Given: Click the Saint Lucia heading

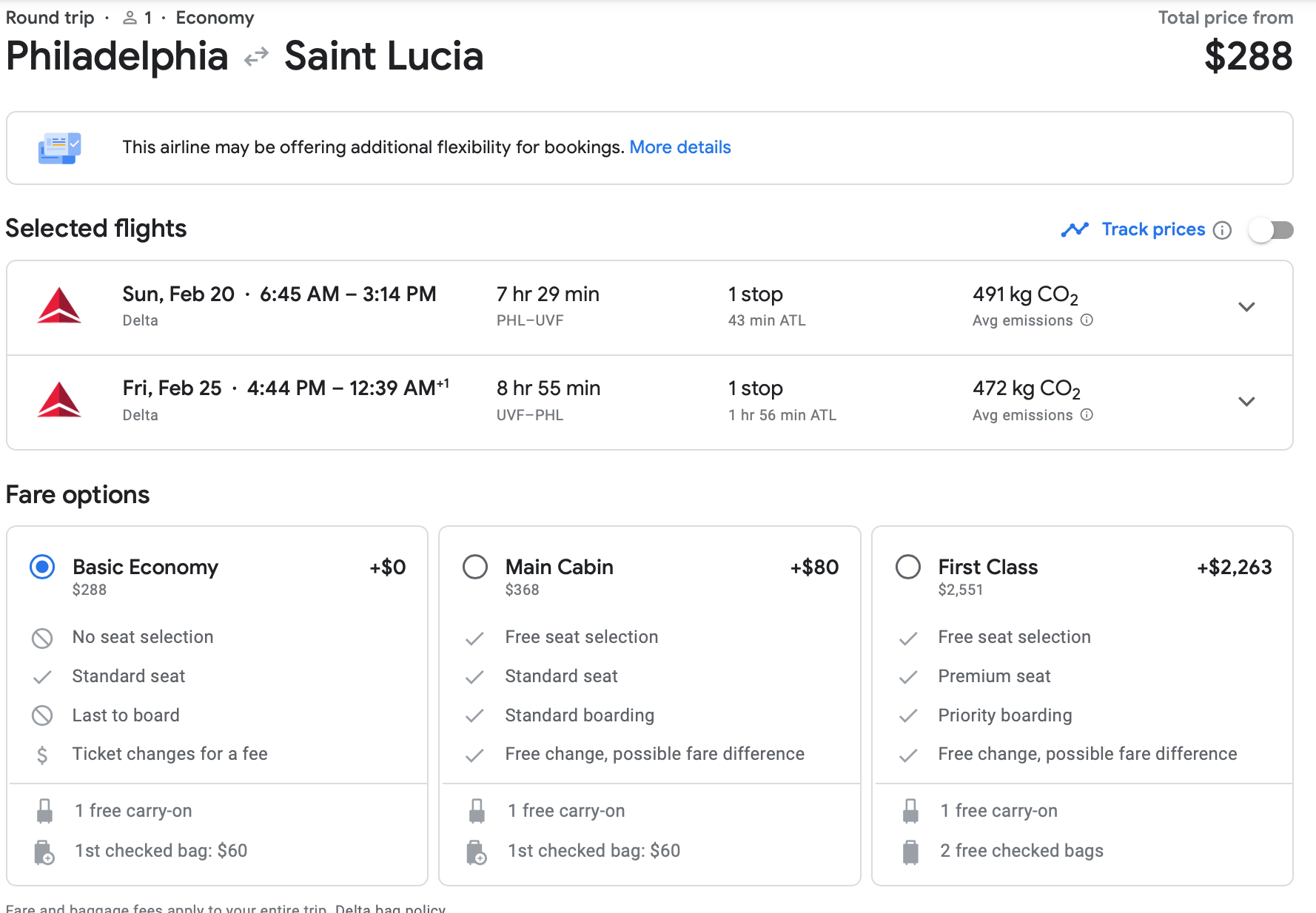Looking at the screenshot, I should (383, 56).
